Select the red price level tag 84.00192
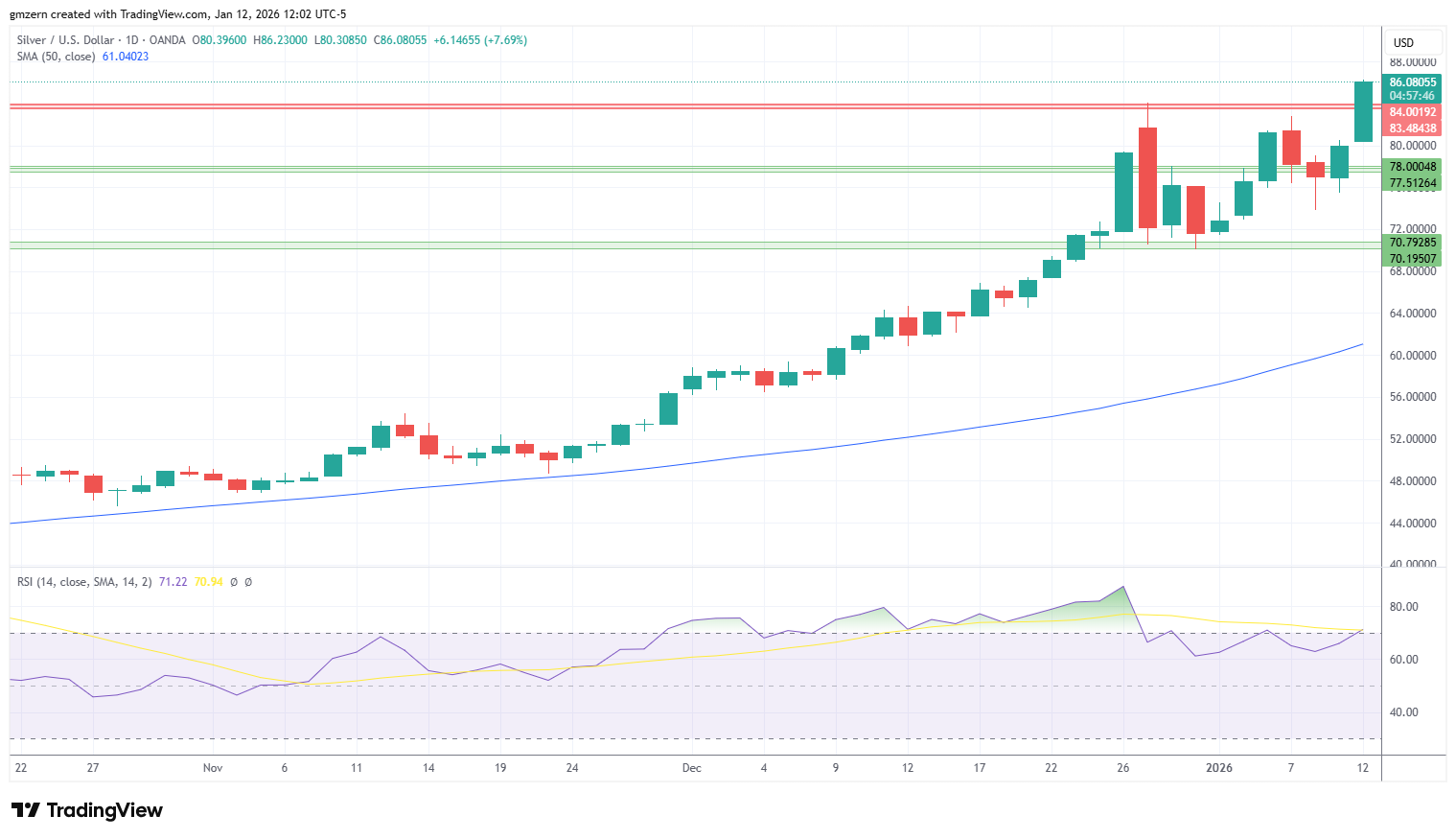This screenshot has height=839, width=1456. 1412,112
